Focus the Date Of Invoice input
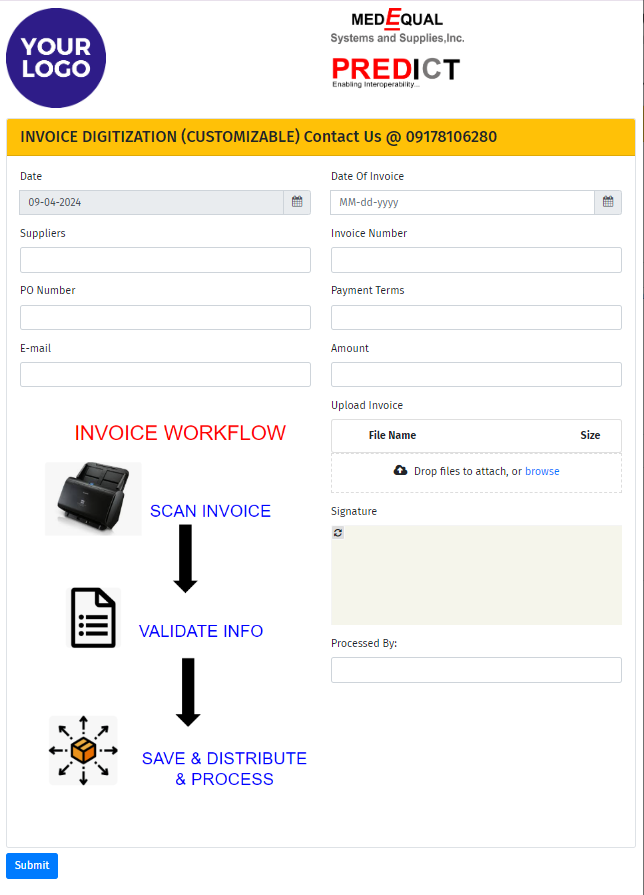This screenshot has width=644, height=895. 462,202
